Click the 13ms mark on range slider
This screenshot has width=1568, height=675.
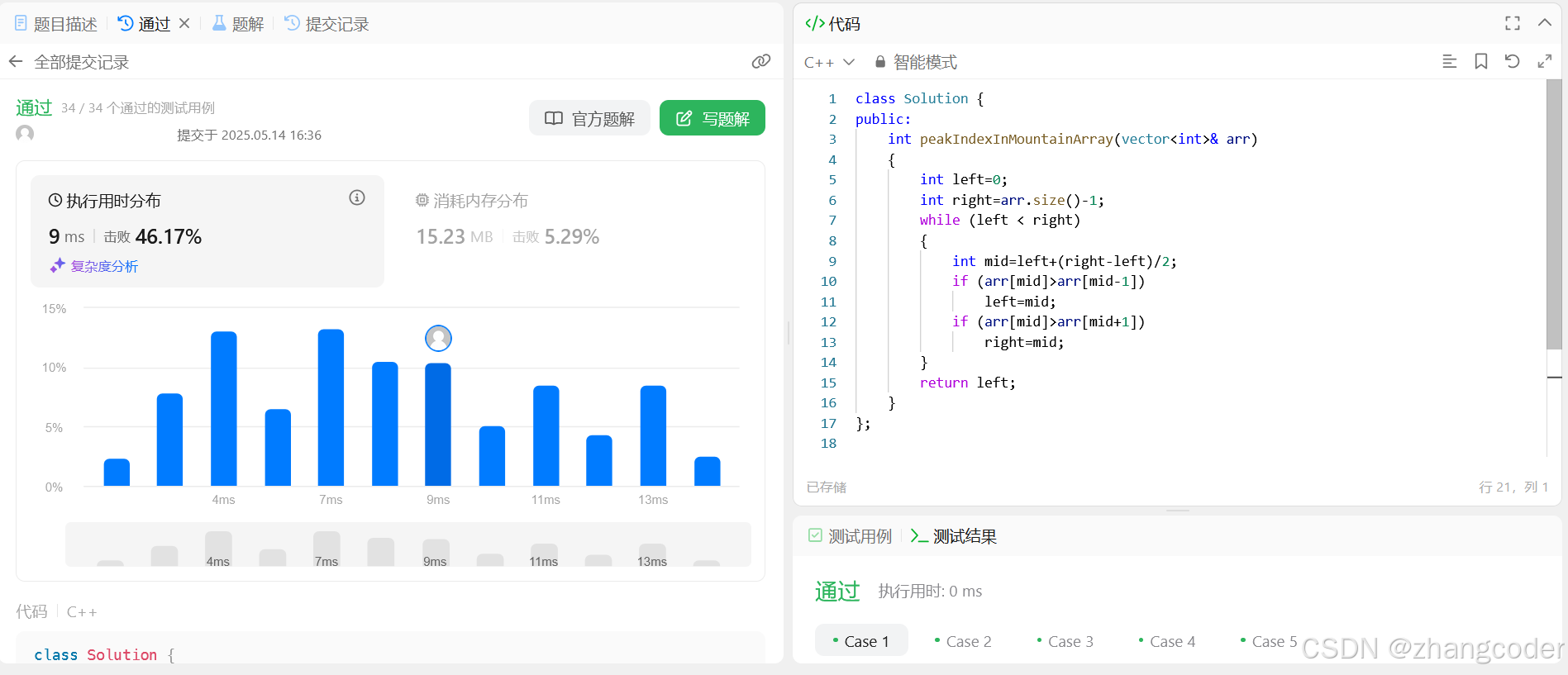pyautogui.click(x=652, y=554)
